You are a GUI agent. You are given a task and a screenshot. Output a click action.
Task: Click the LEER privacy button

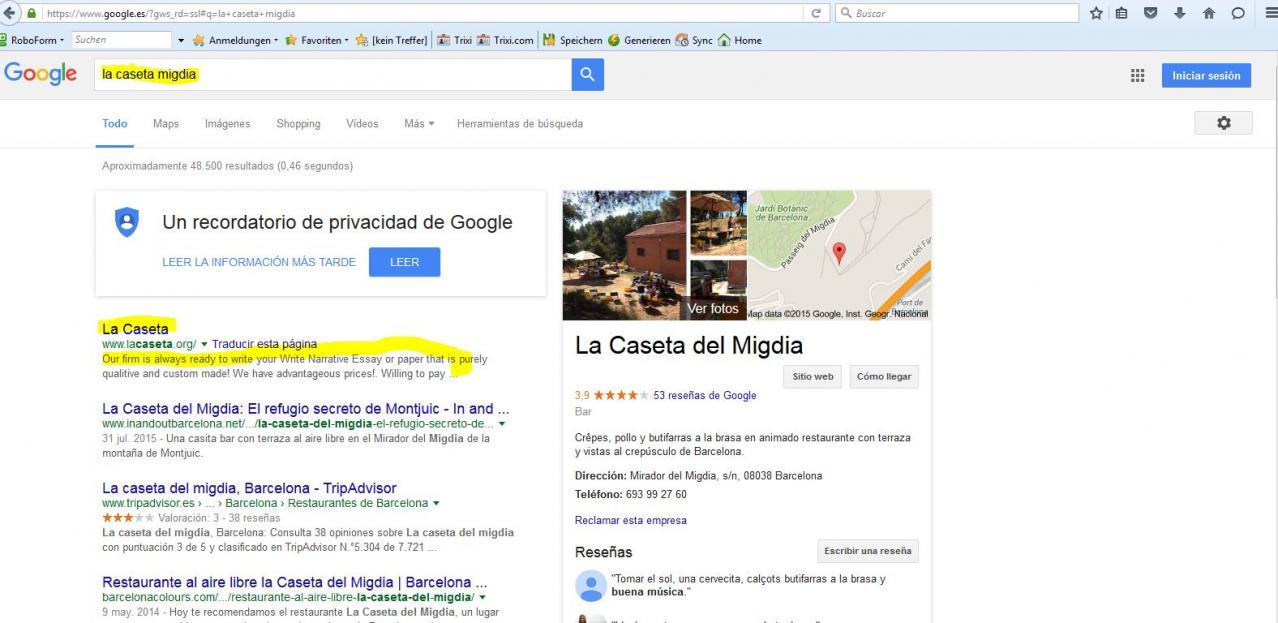(404, 262)
